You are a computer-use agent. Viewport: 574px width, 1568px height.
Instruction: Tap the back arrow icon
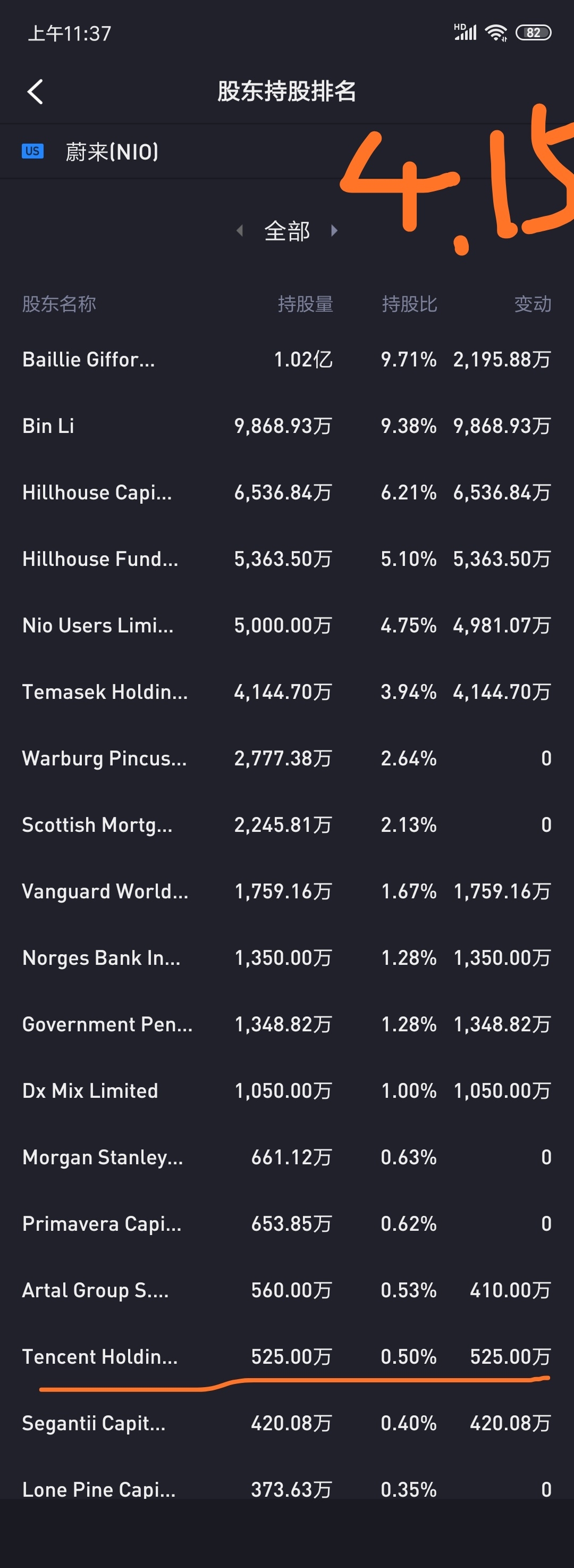tap(35, 92)
